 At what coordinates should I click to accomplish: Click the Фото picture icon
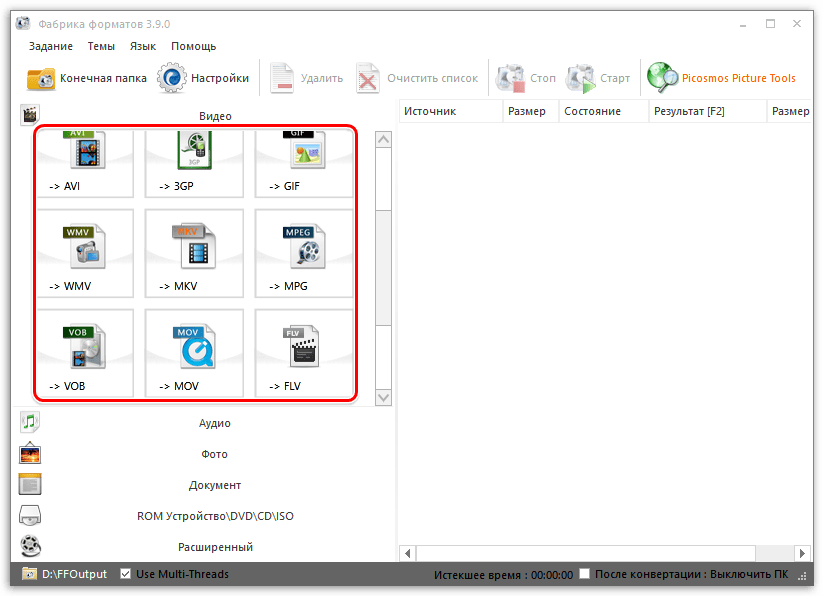click(30, 454)
